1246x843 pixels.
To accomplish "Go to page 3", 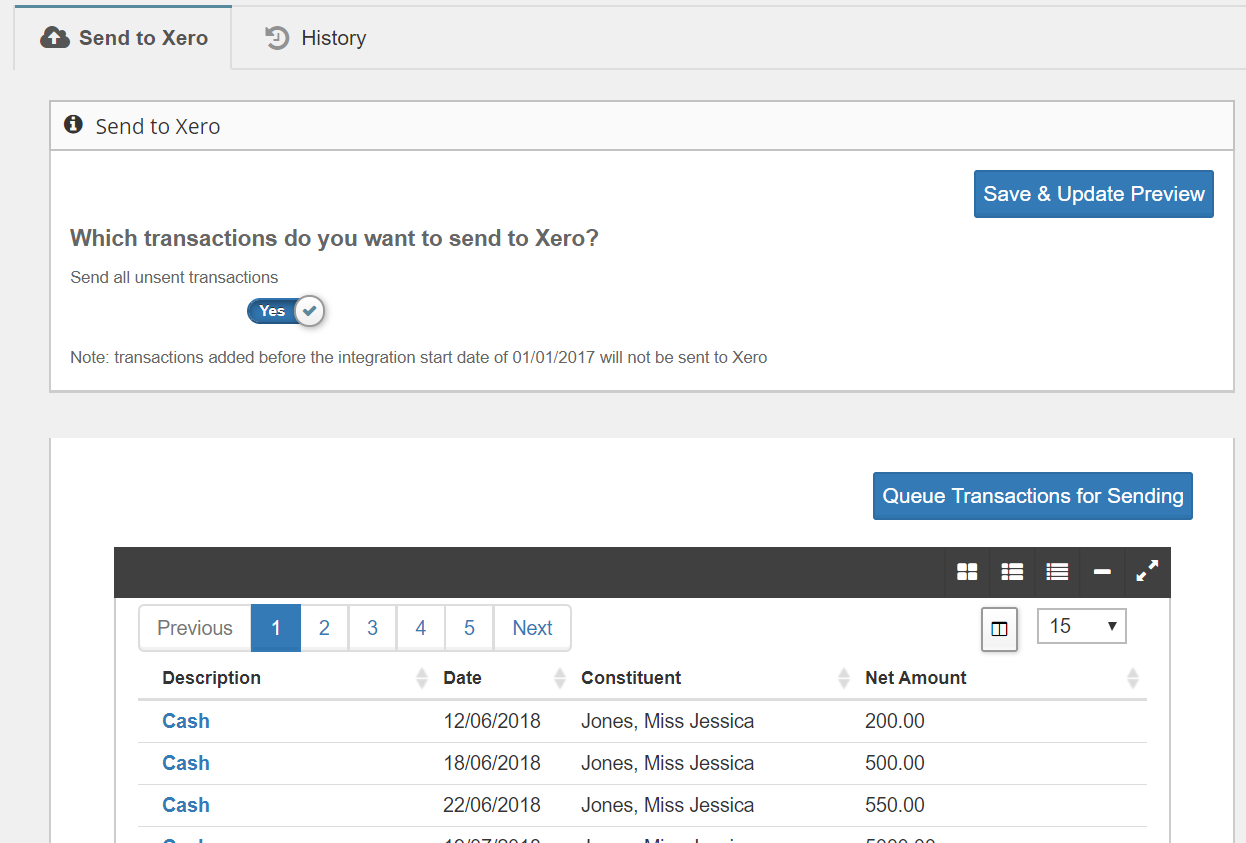I will 372,628.
